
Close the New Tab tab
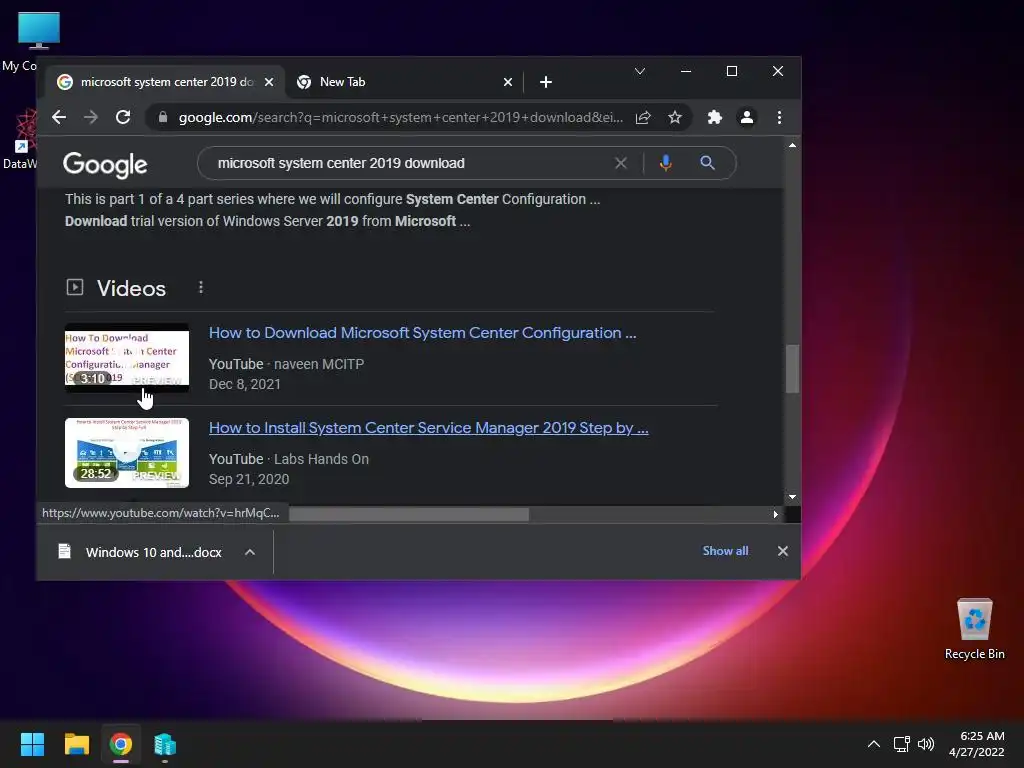point(508,82)
